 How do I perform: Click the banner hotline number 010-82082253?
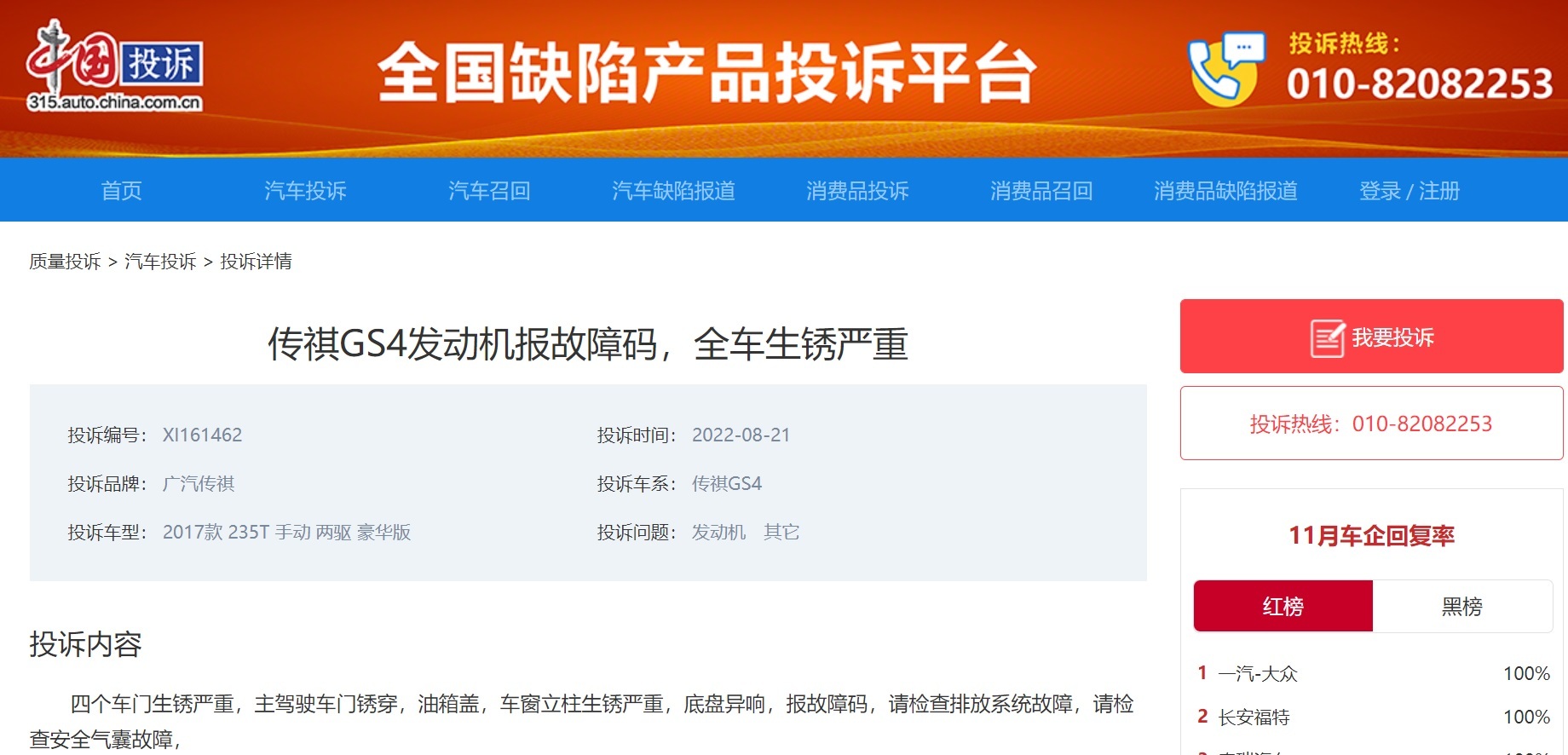pyautogui.click(x=1420, y=84)
